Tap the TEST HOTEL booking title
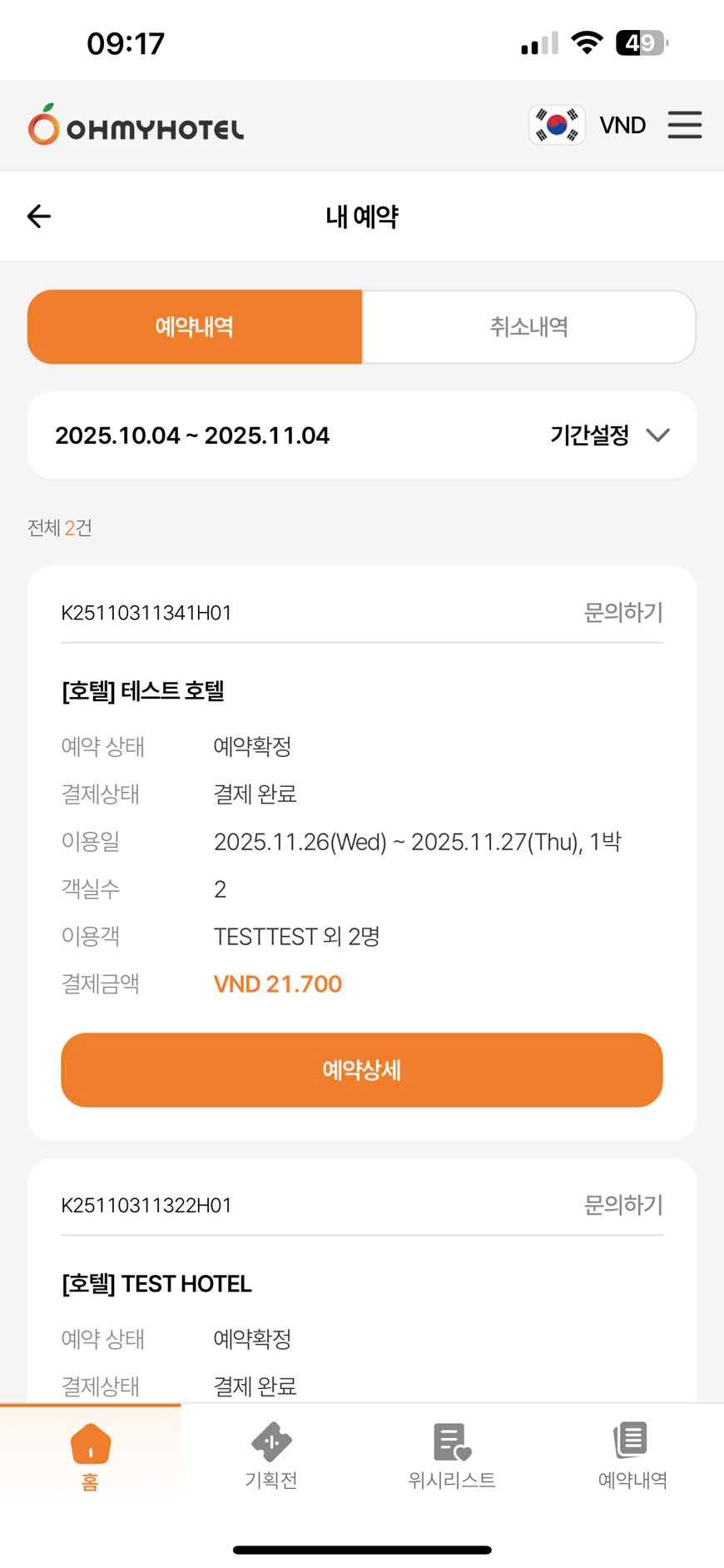The width and height of the screenshot is (724, 1568). [x=156, y=1284]
